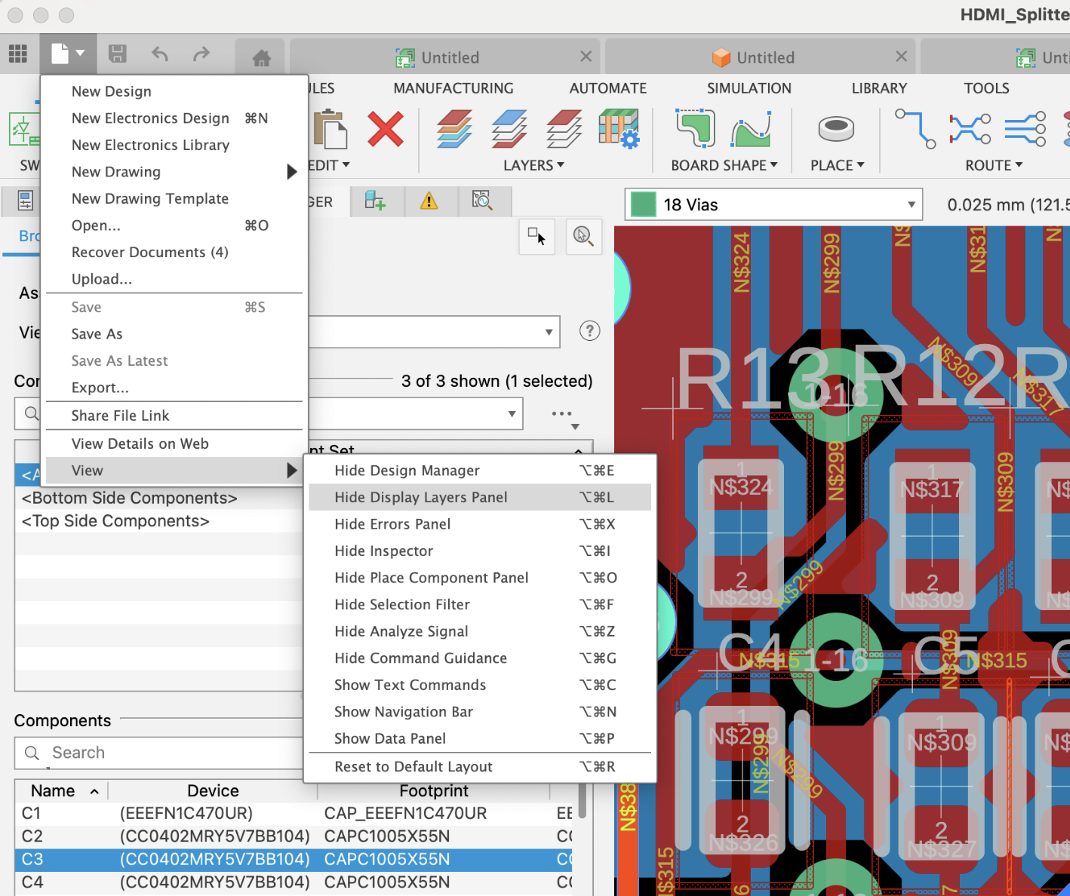Screen dimensions: 1070x896
Task: Click the green 18 Vias color swatch
Action: tap(644, 205)
